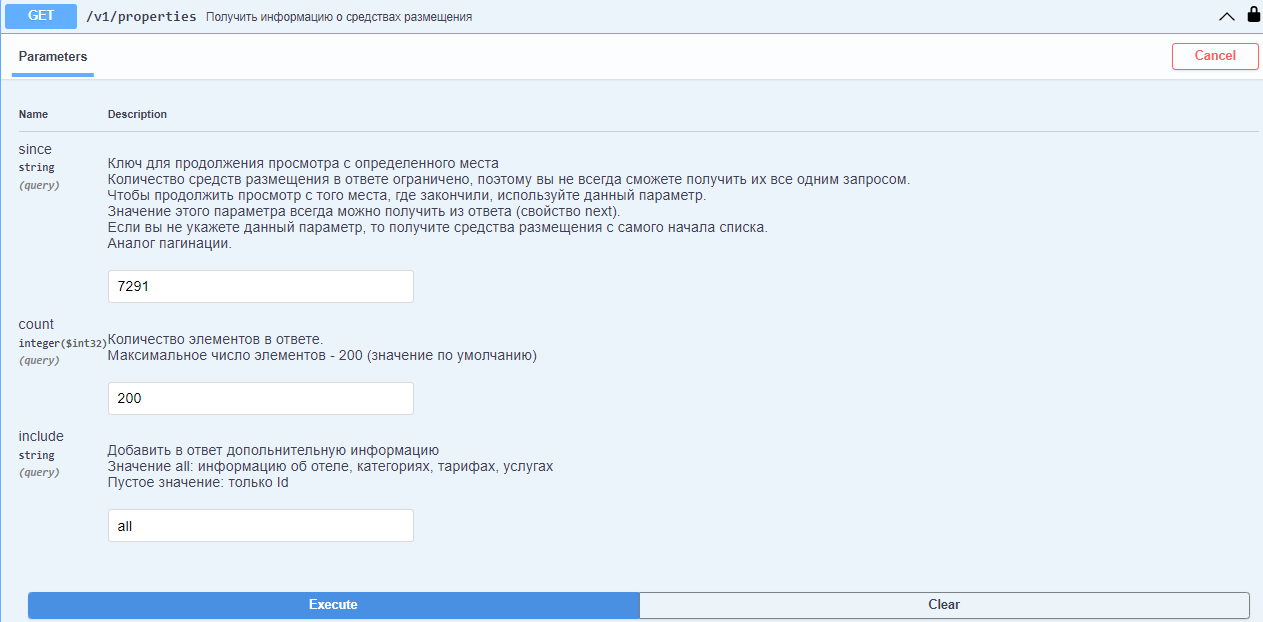Click the text 'Аналог пагинации.'
Image resolution: width=1263 pixels, height=622 pixels.
coord(170,244)
